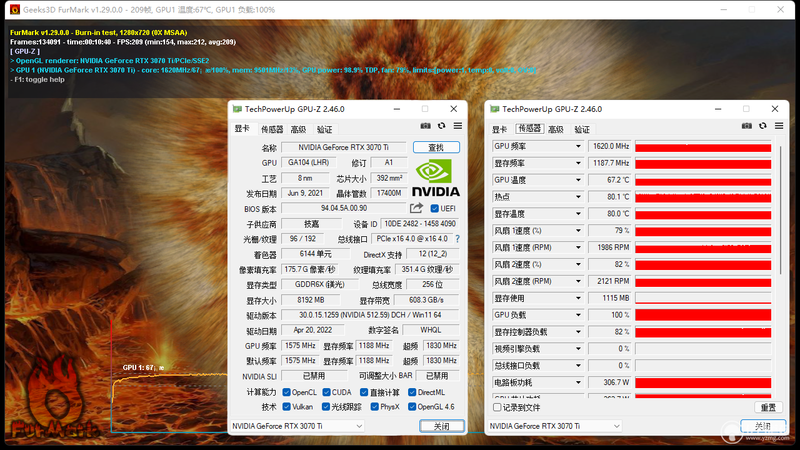Expand the 电路板功耗 sensor dropdown

(x=578, y=383)
